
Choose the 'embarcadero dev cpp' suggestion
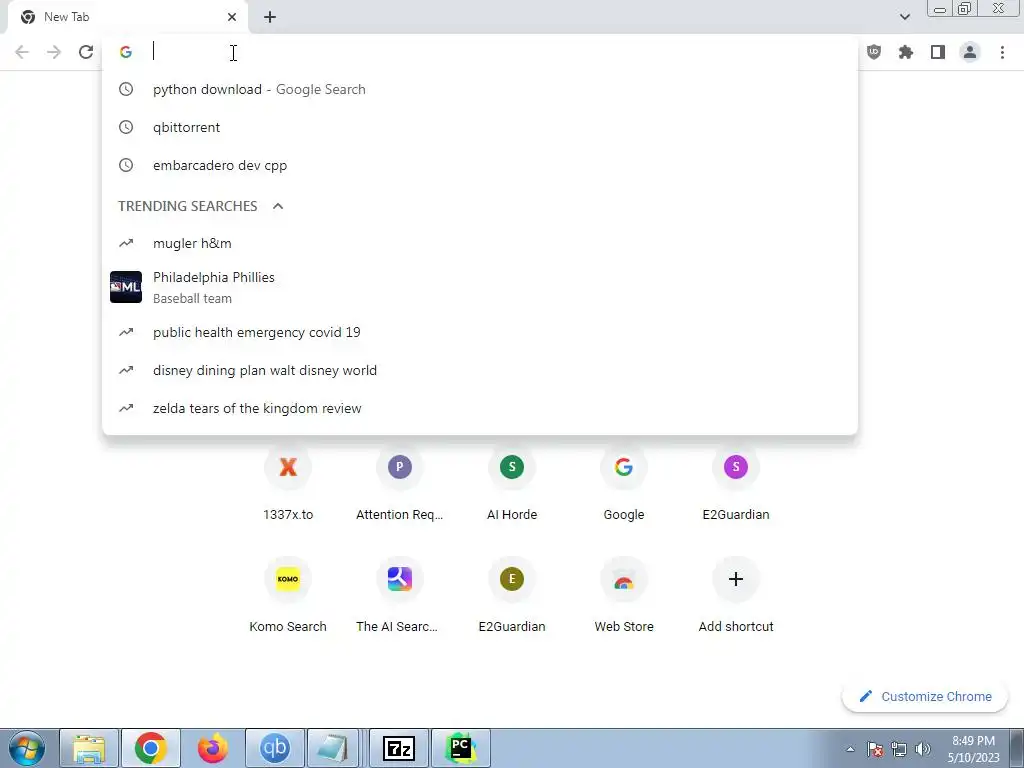[480, 165]
